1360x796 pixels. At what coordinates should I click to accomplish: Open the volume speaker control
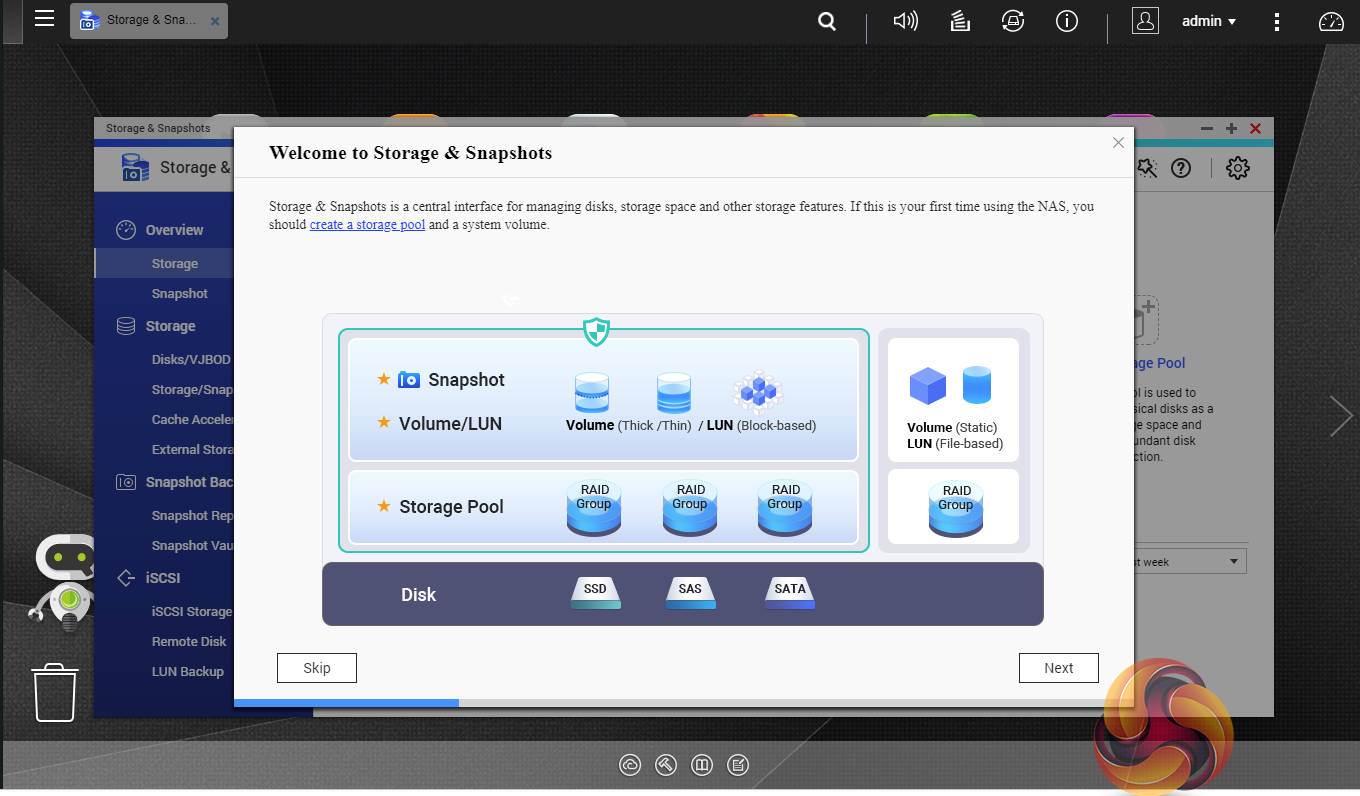[x=906, y=21]
